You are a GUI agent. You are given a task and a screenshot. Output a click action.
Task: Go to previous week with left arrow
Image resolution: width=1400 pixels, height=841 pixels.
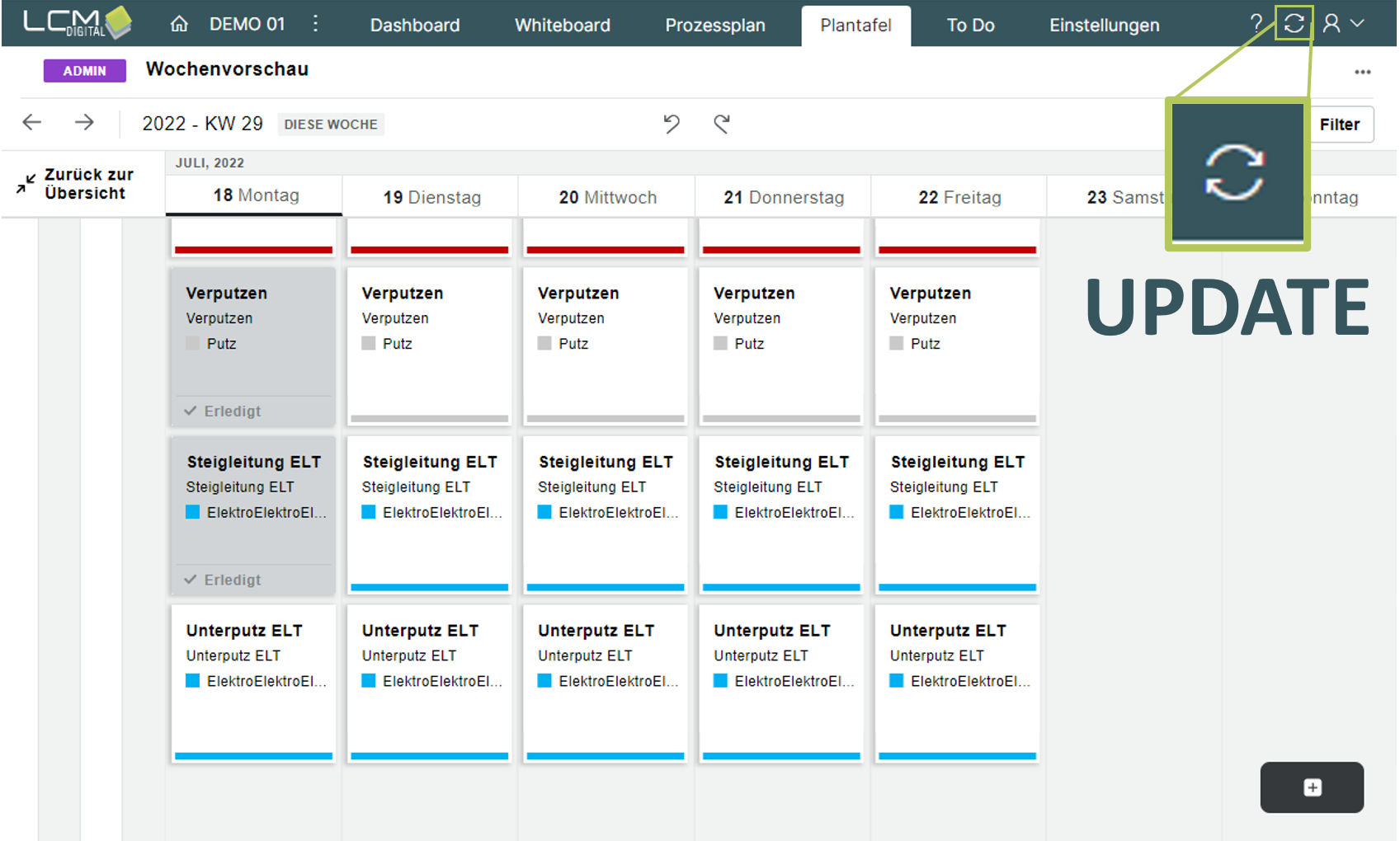click(x=32, y=123)
